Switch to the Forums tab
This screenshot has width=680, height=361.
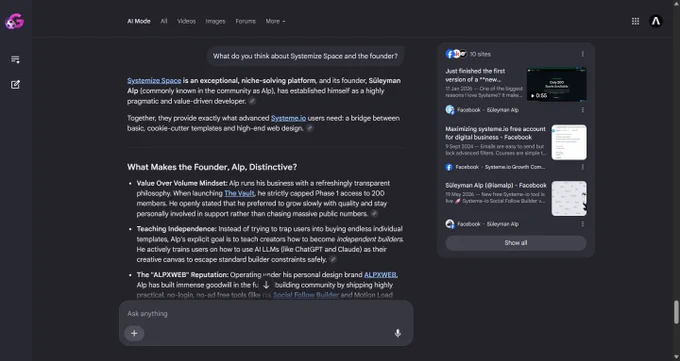245,21
